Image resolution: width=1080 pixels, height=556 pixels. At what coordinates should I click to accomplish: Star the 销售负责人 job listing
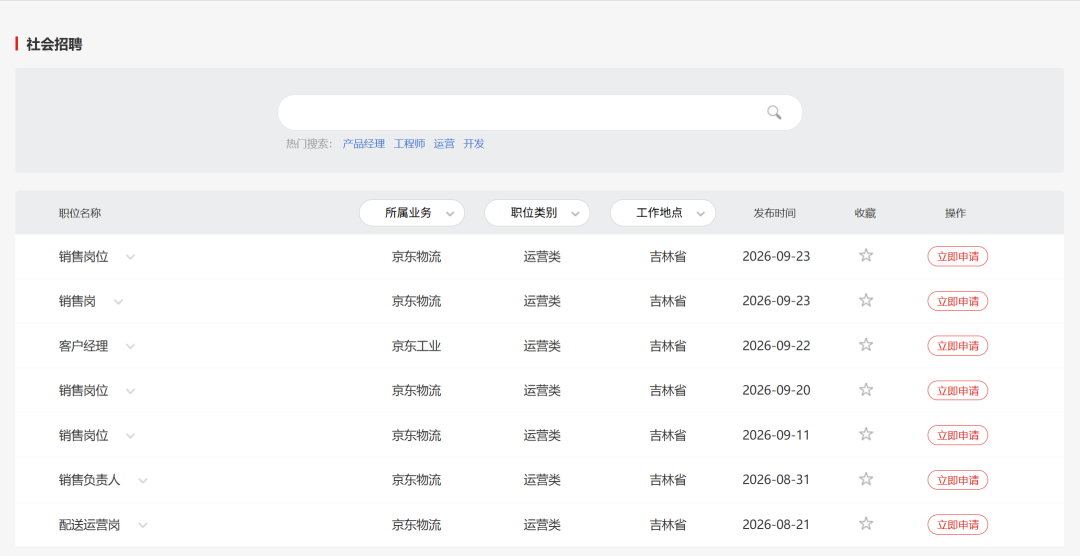point(866,479)
